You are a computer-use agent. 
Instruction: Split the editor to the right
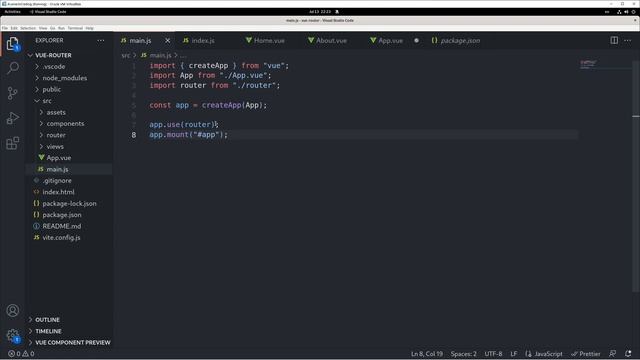click(614, 40)
